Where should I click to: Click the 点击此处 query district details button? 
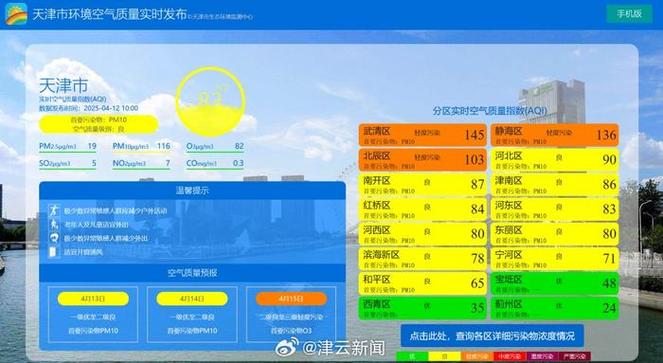coord(492,336)
